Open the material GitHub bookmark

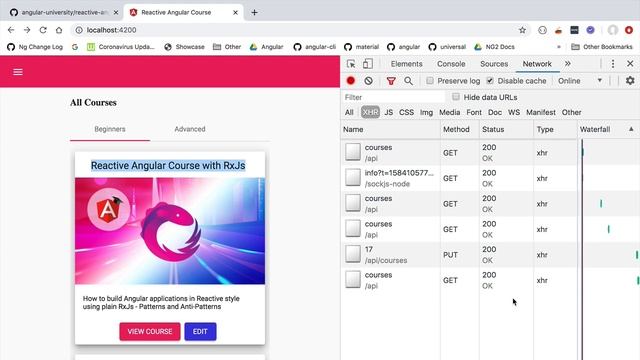[362, 47]
